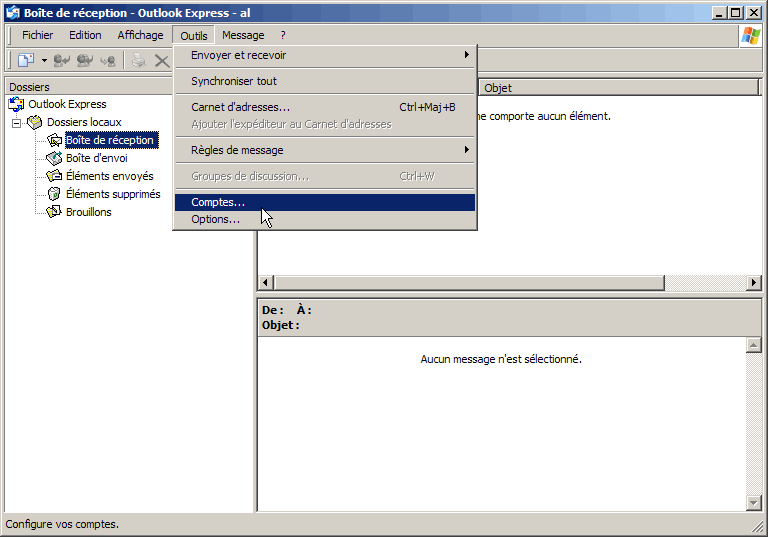Collapse the Dossiers locaux tree node
Image resolution: width=768 pixels, height=537 pixels.
(x=17, y=123)
